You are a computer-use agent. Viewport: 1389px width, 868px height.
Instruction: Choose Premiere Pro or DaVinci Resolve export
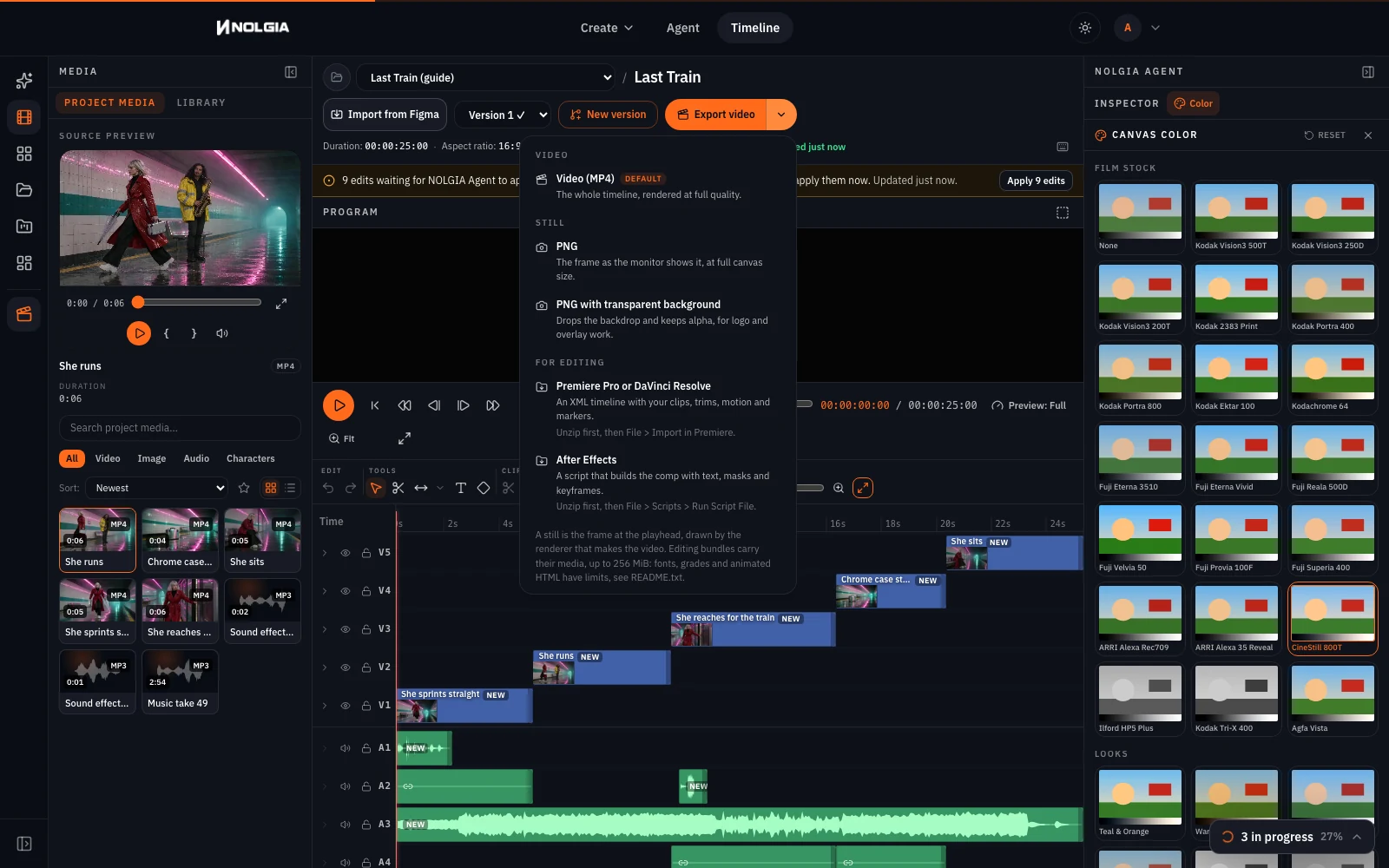coord(657,409)
